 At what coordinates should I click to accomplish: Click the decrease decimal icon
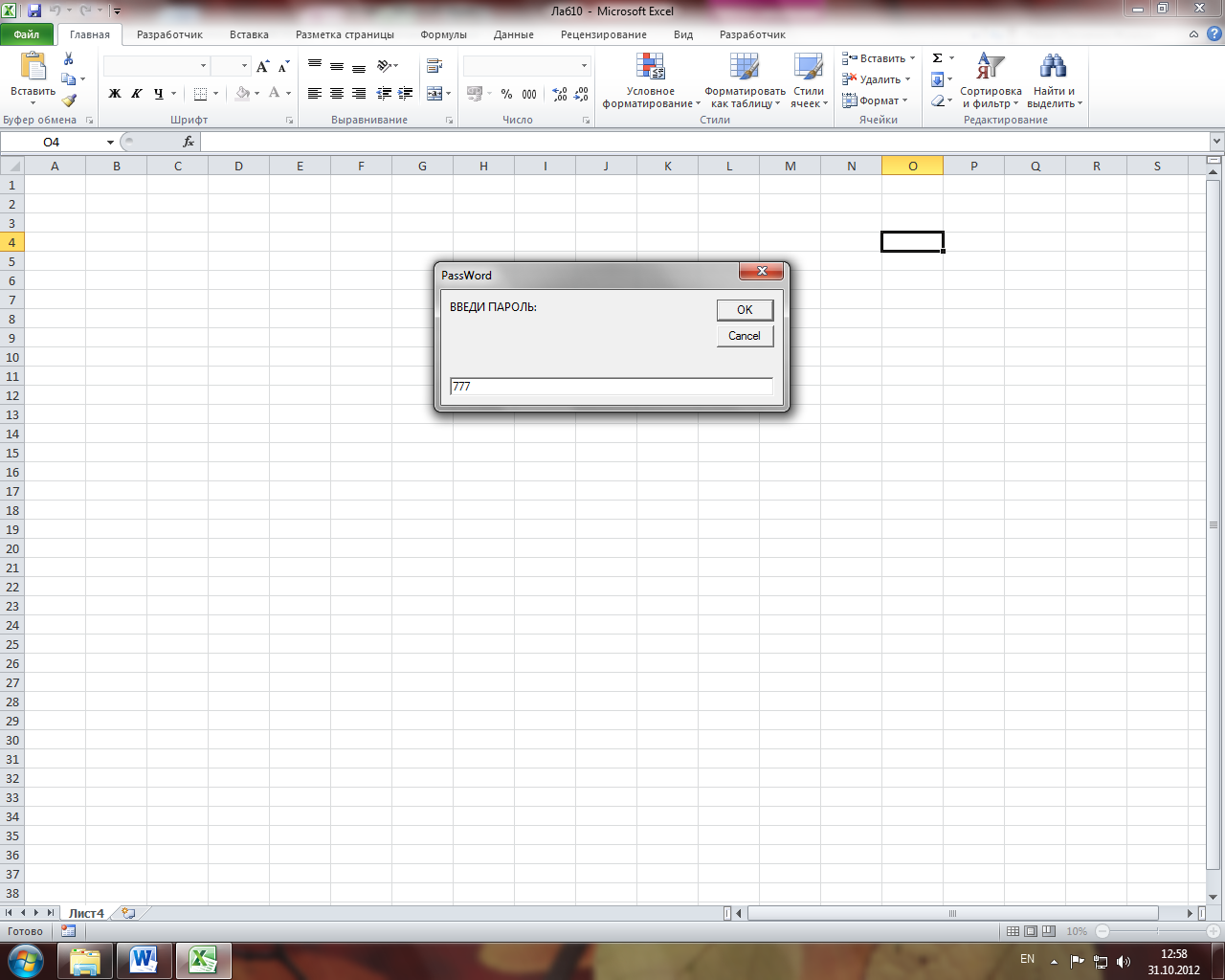[582, 94]
